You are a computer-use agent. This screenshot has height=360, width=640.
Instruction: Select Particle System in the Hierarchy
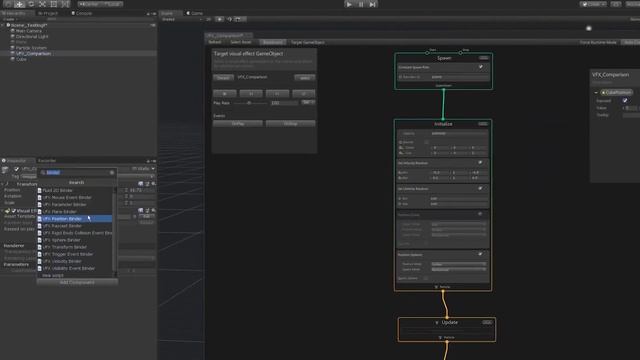(31, 48)
